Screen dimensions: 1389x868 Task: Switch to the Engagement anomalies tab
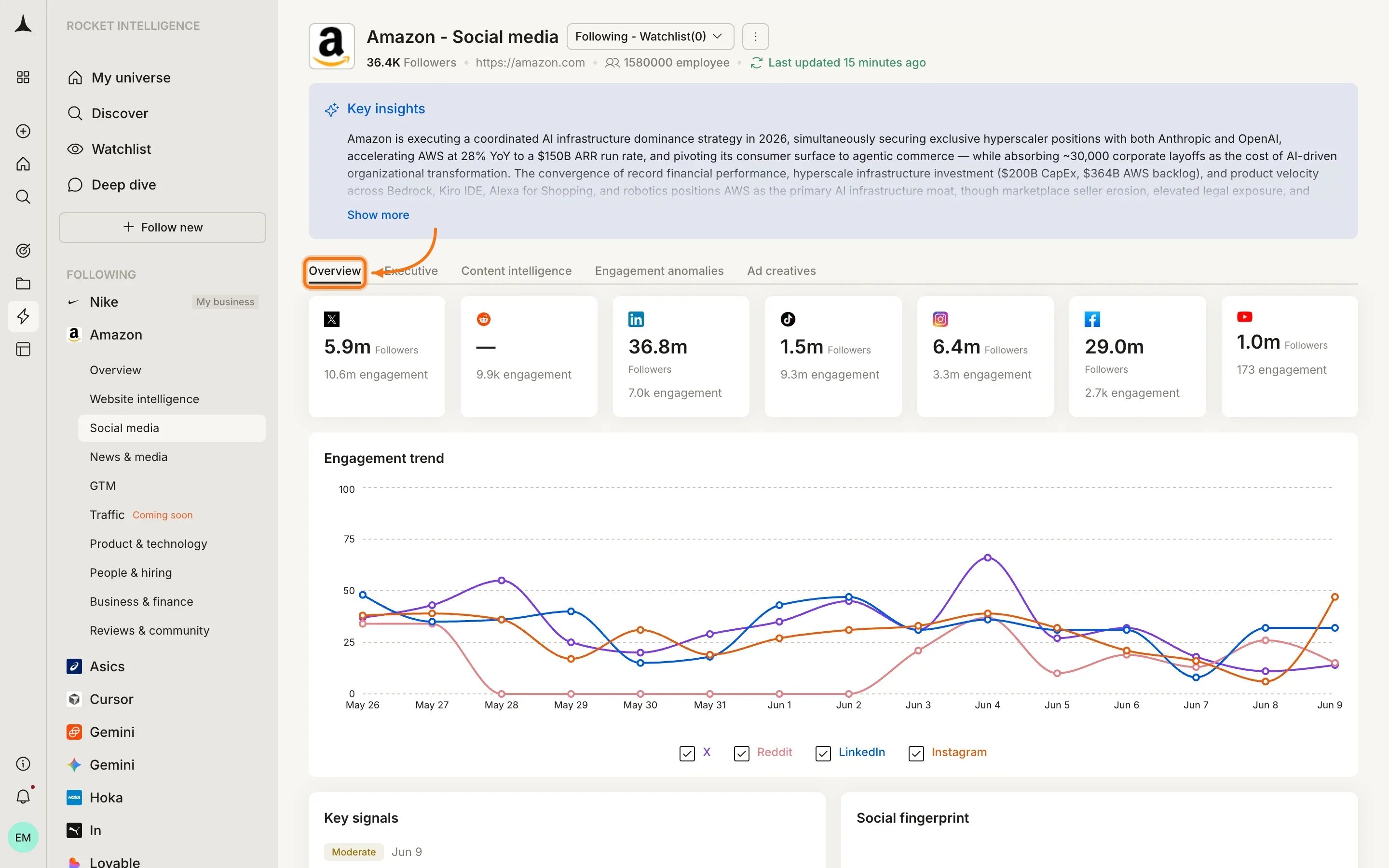pyautogui.click(x=659, y=271)
